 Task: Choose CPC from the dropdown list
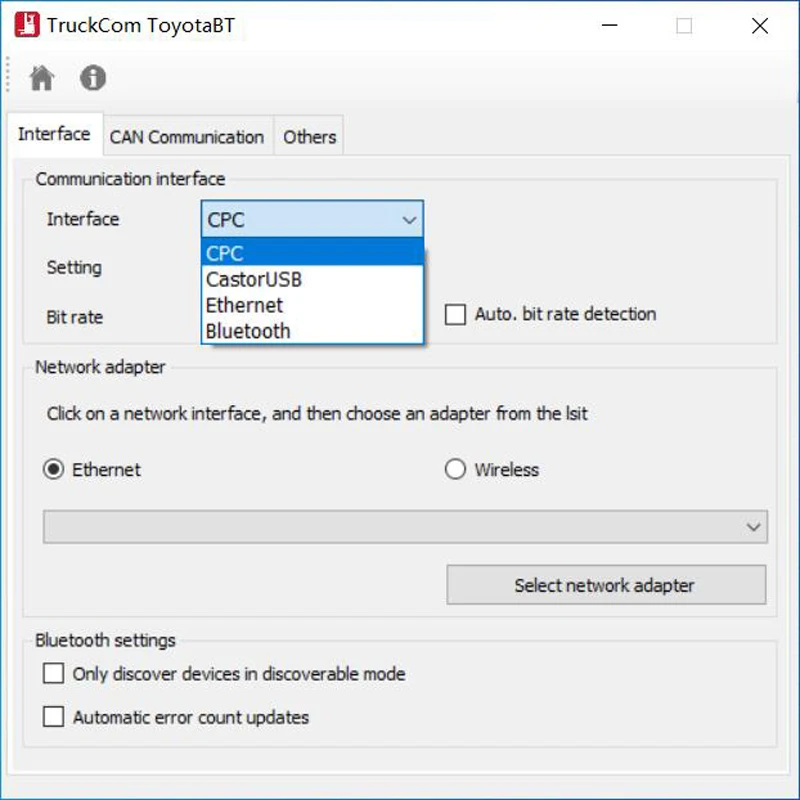312,253
